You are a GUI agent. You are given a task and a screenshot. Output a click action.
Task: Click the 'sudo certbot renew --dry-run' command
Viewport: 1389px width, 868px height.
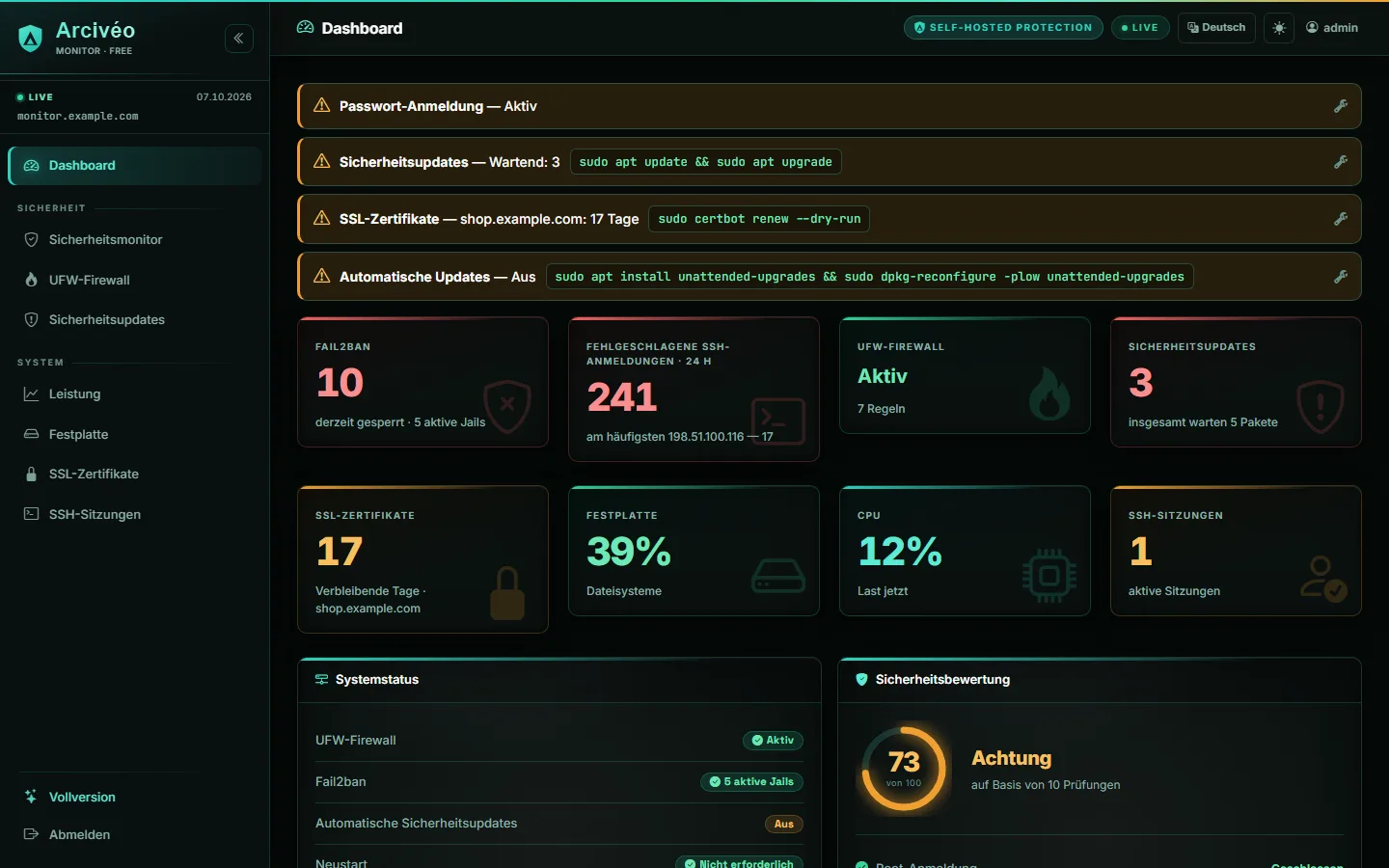[759, 219]
